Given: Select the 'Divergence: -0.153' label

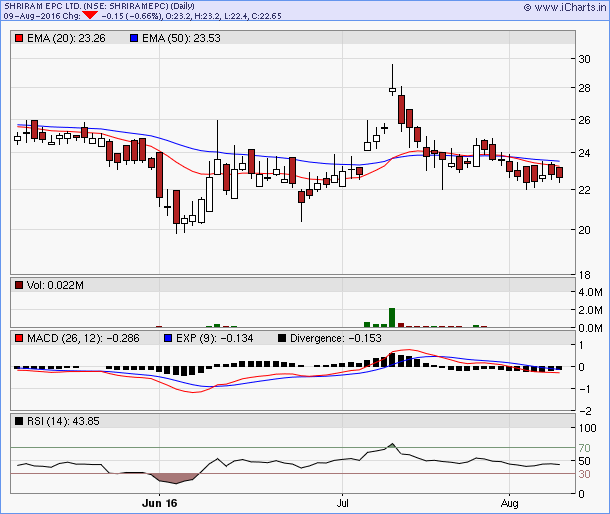Looking at the screenshot, I should [x=336, y=338].
